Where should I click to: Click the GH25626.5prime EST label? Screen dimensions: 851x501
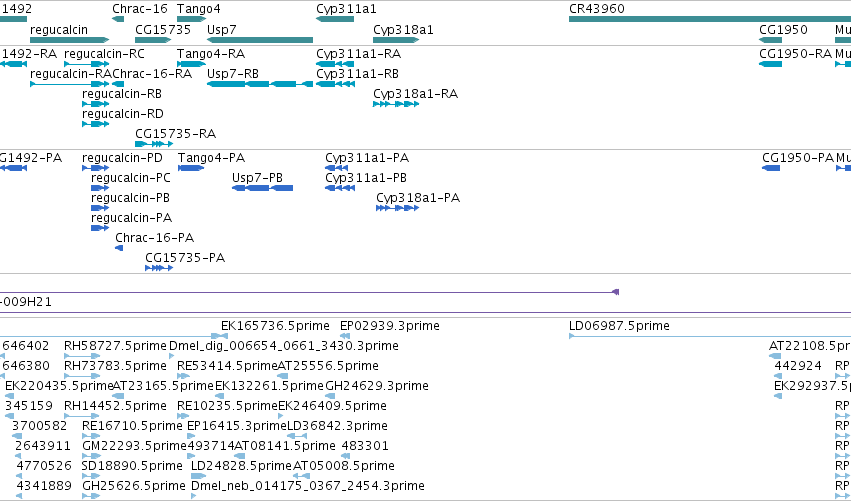point(134,486)
